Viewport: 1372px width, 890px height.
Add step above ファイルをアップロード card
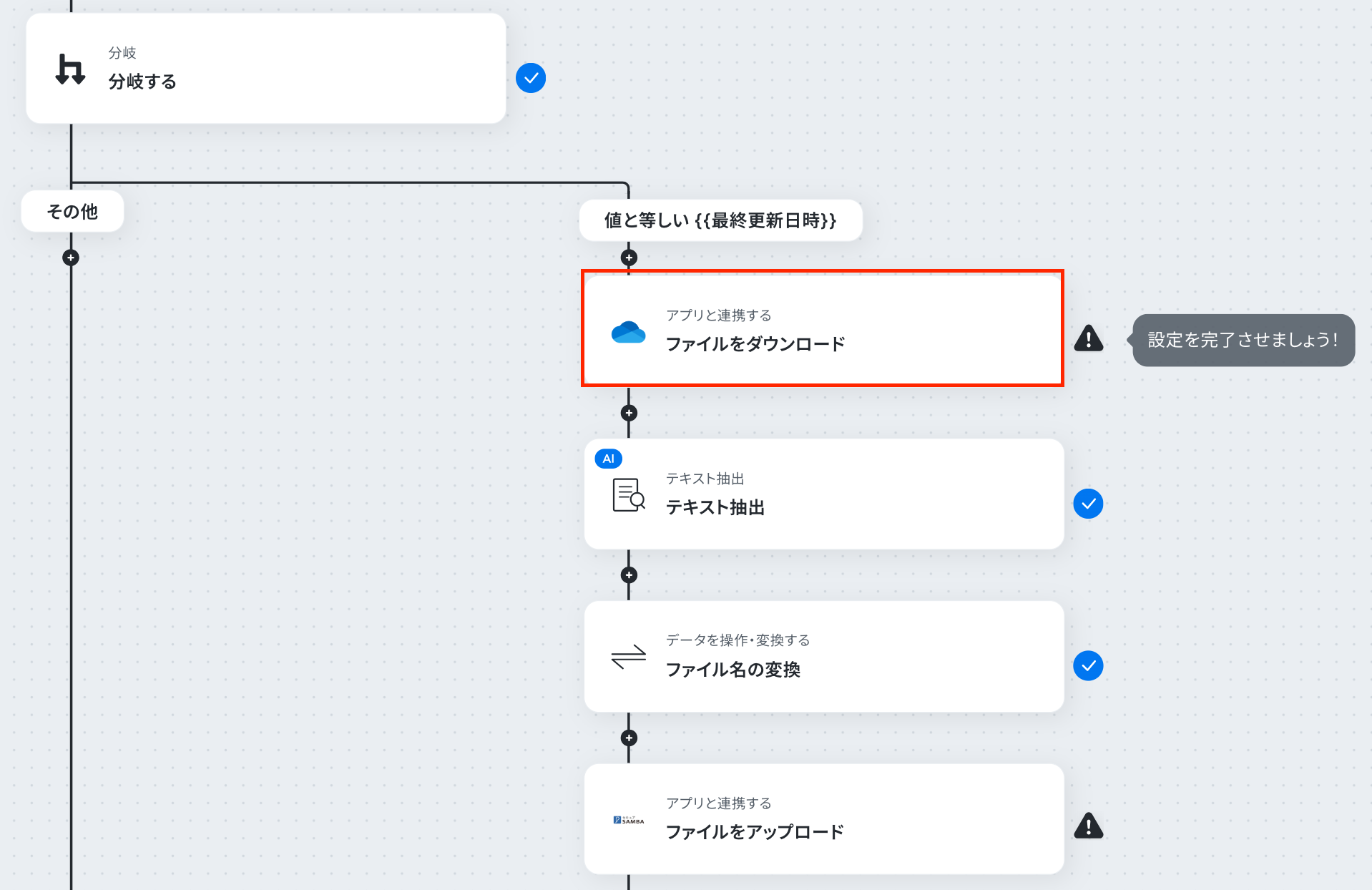point(629,738)
